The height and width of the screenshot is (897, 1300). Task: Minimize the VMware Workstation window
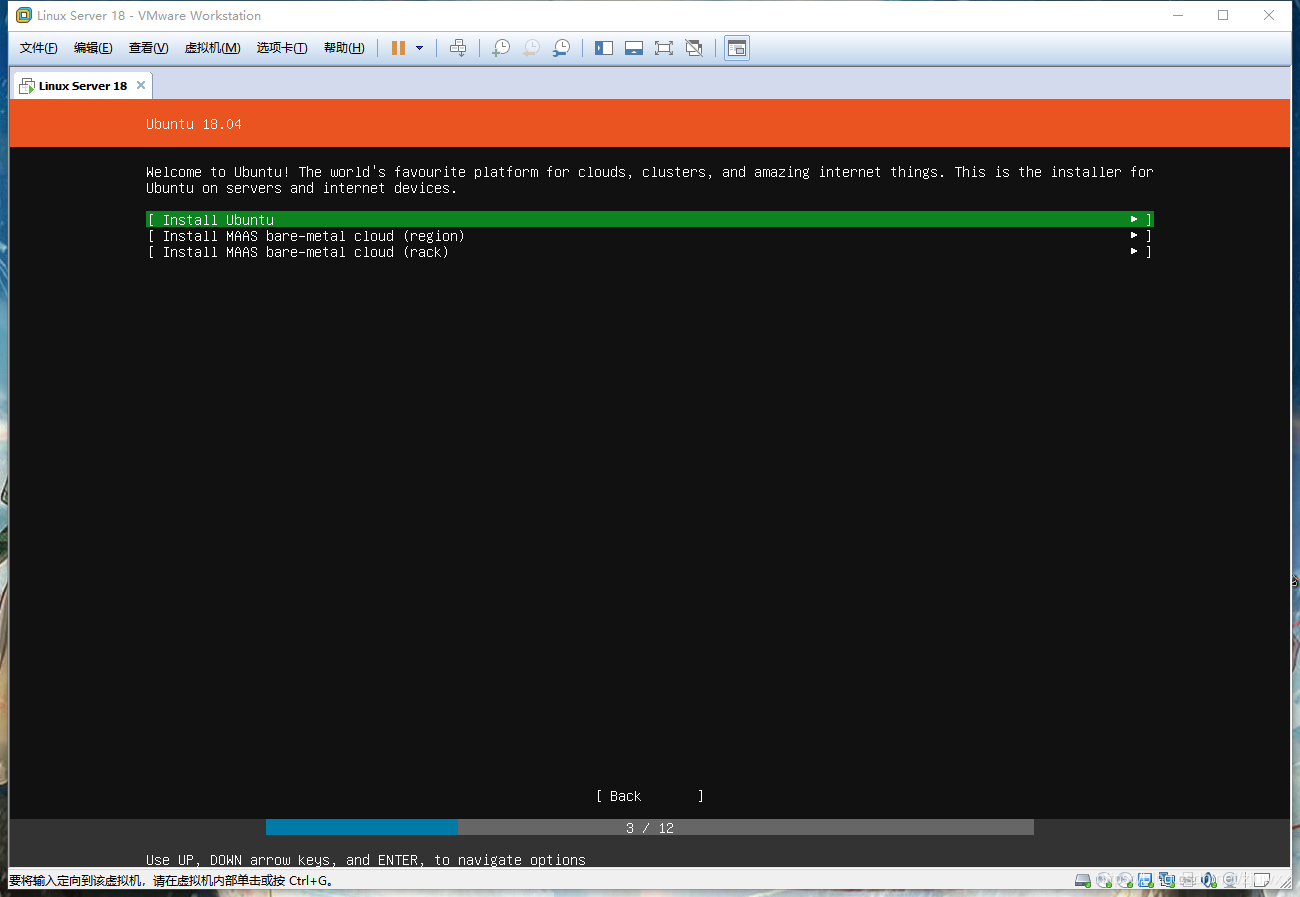(x=1177, y=15)
